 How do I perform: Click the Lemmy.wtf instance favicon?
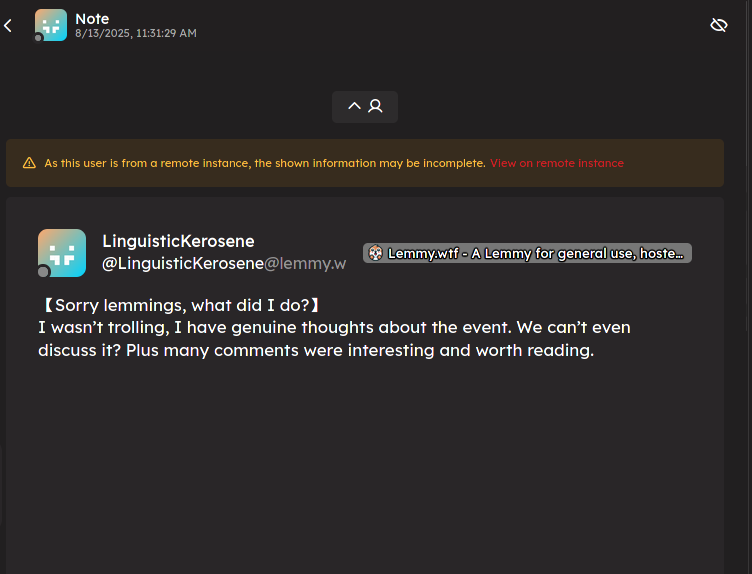tap(376, 253)
